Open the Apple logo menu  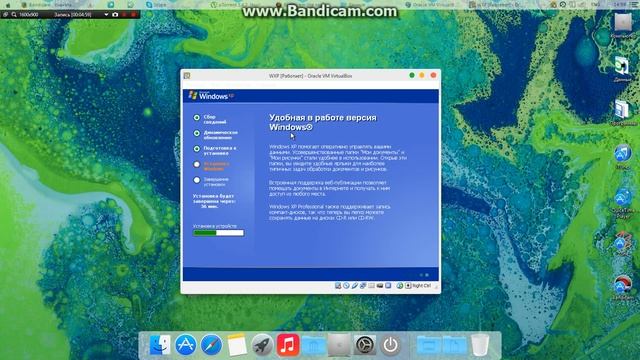(x=8, y=5)
